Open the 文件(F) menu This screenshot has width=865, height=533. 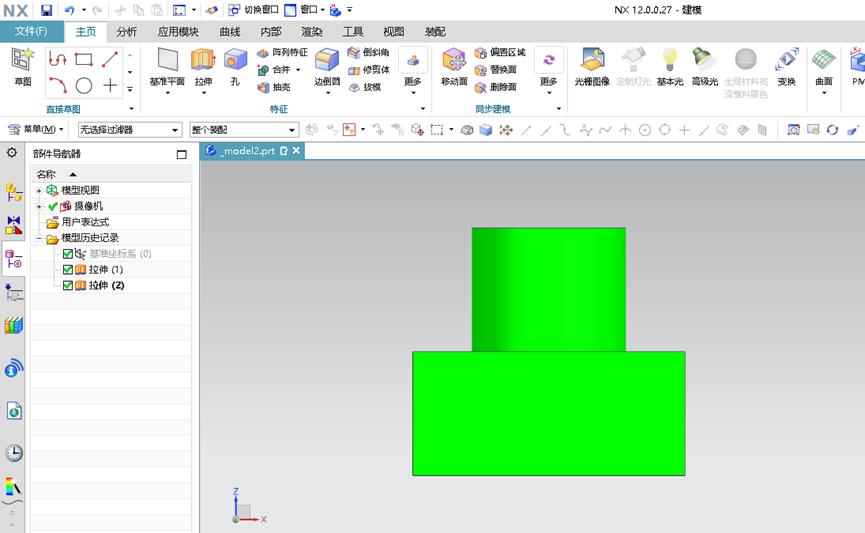pyautogui.click(x=31, y=31)
